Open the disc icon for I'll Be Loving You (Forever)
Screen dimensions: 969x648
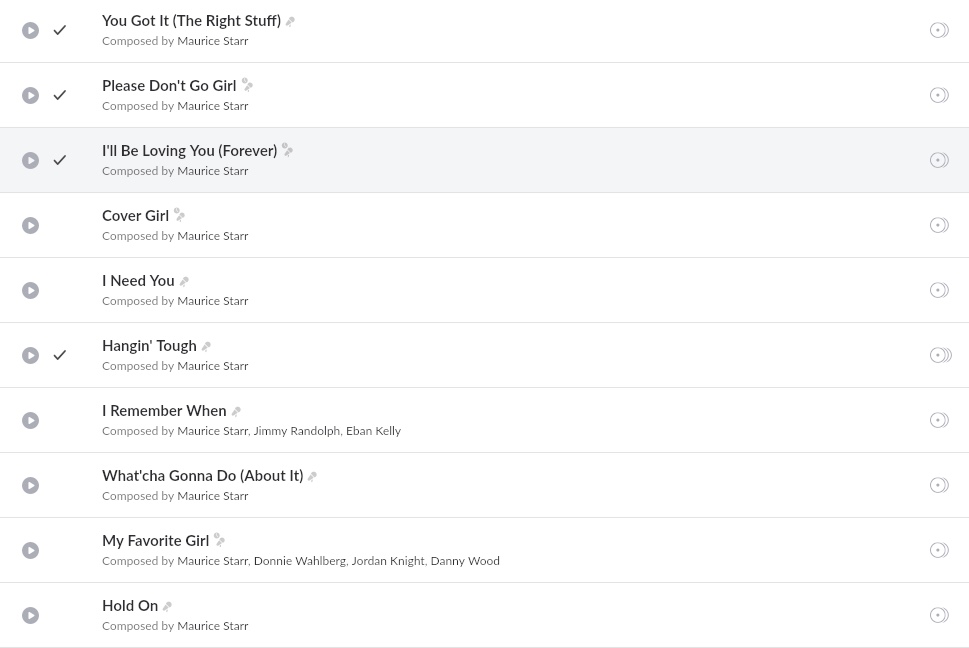pos(939,160)
